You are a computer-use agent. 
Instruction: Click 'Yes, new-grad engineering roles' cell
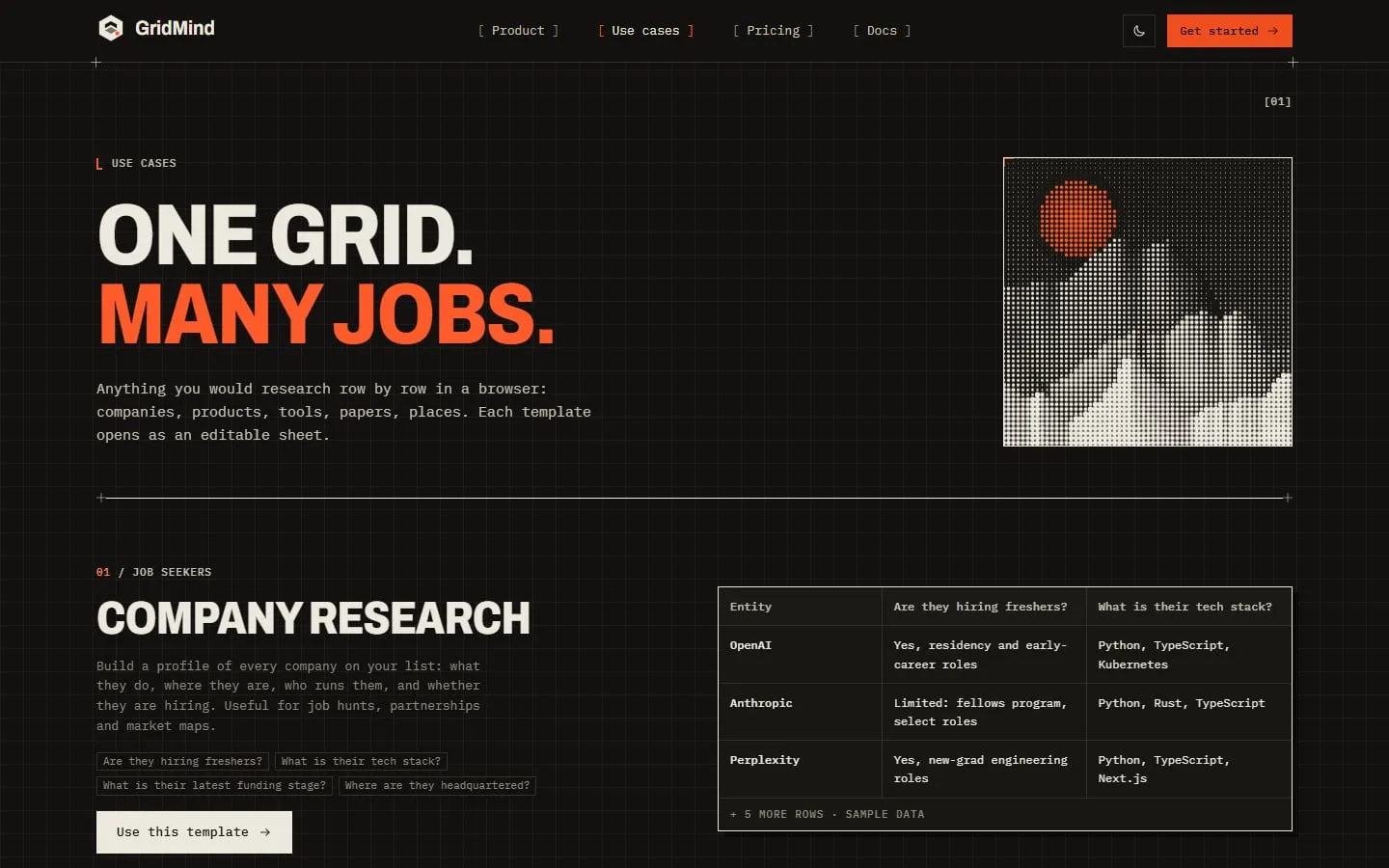984,769
